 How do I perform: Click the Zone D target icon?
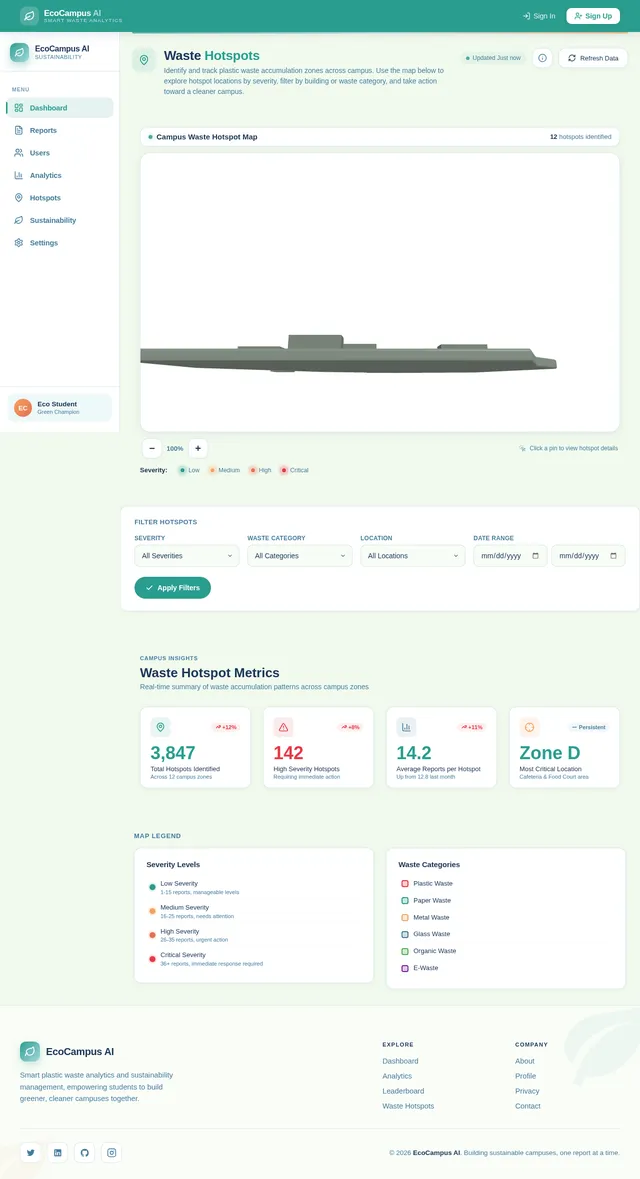pos(529,727)
